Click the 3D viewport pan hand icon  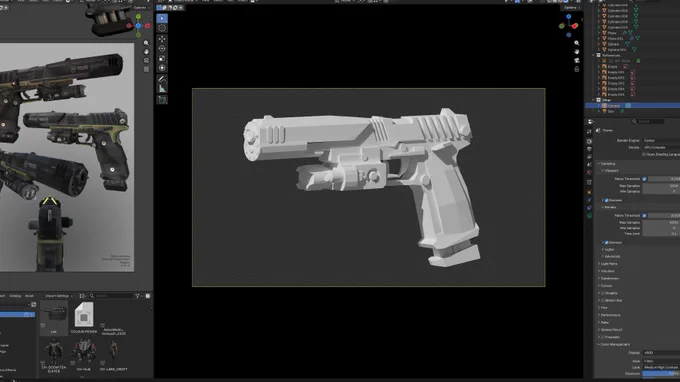pyautogui.click(x=576, y=52)
